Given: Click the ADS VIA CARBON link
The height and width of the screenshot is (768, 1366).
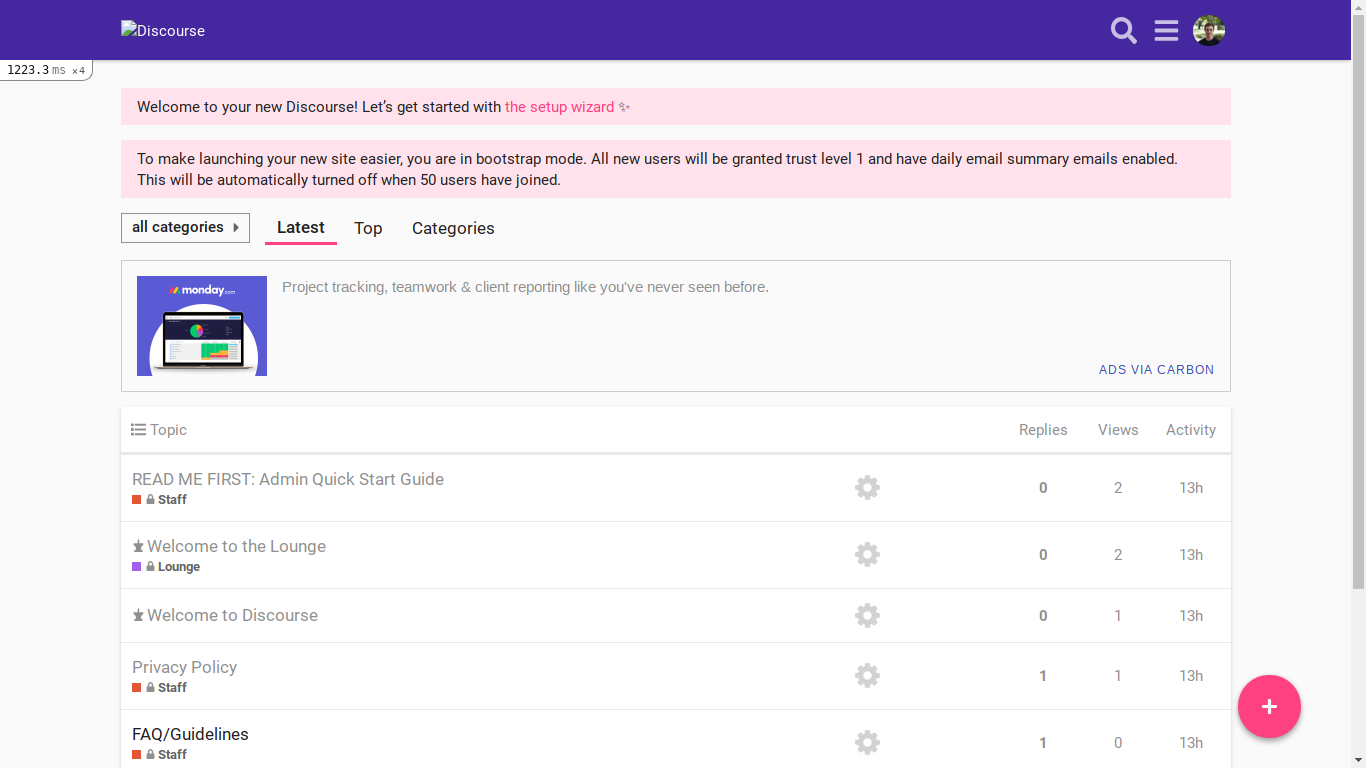Looking at the screenshot, I should pos(1156,370).
